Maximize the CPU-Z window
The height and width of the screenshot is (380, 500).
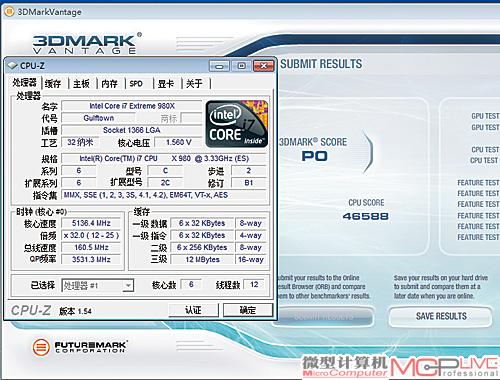241,66
